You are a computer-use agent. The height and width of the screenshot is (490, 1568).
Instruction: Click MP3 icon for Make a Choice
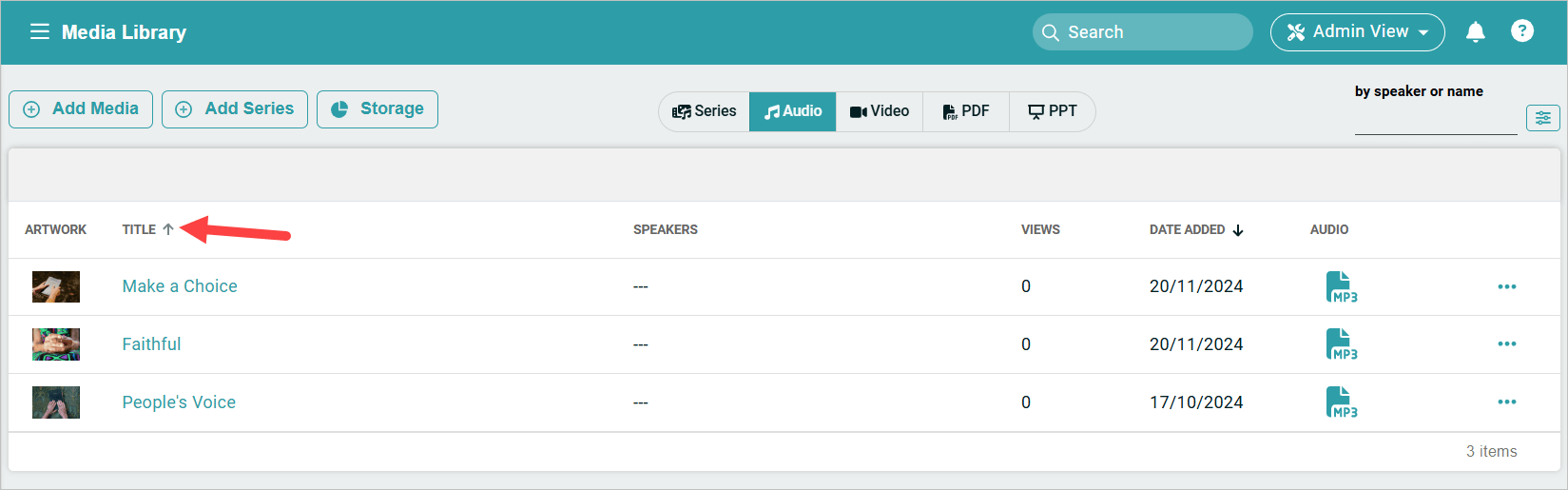coord(1341,286)
